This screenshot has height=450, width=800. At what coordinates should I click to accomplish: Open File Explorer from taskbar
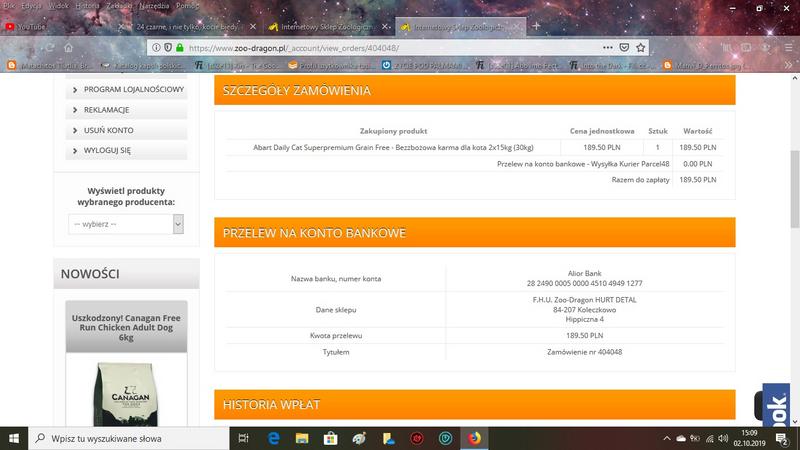[x=302, y=438]
